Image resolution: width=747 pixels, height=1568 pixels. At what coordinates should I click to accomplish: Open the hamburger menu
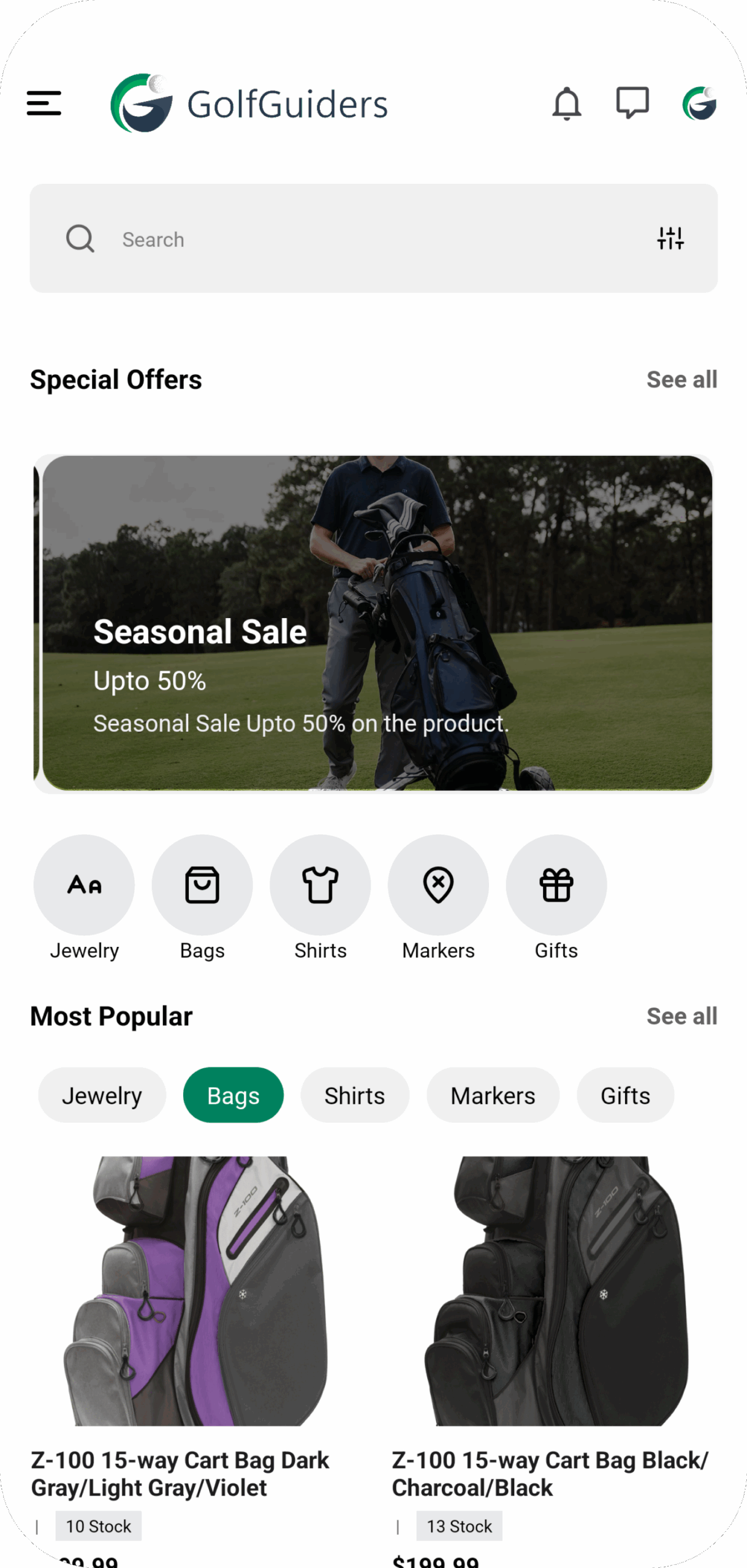tap(44, 103)
